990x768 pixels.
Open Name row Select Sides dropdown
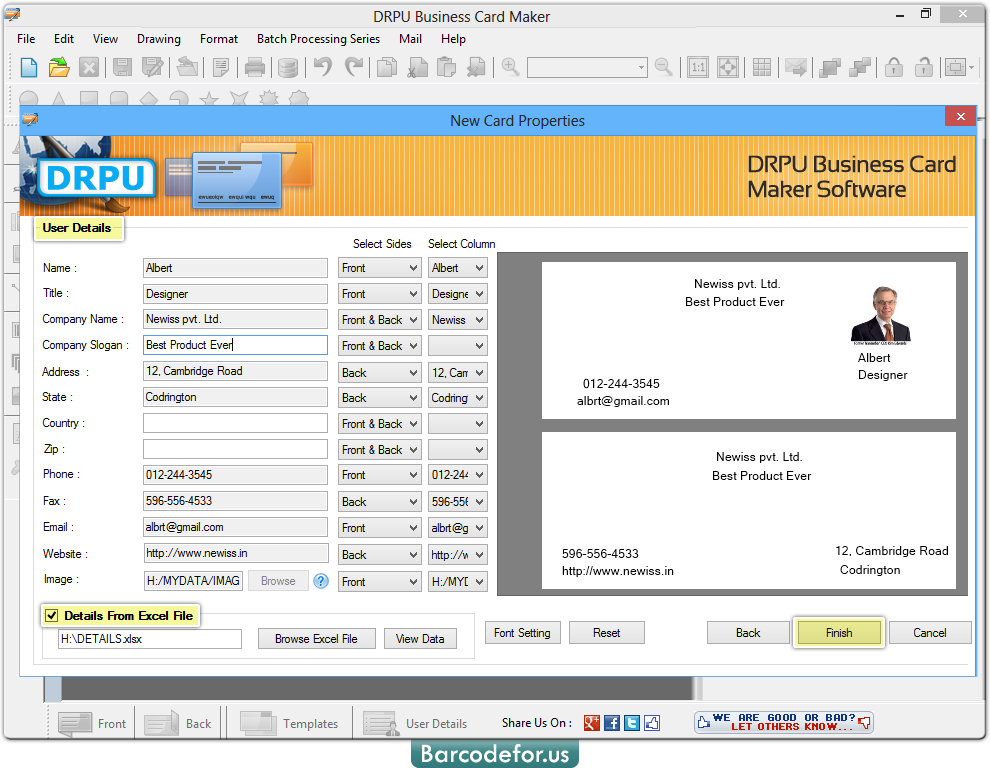379,268
